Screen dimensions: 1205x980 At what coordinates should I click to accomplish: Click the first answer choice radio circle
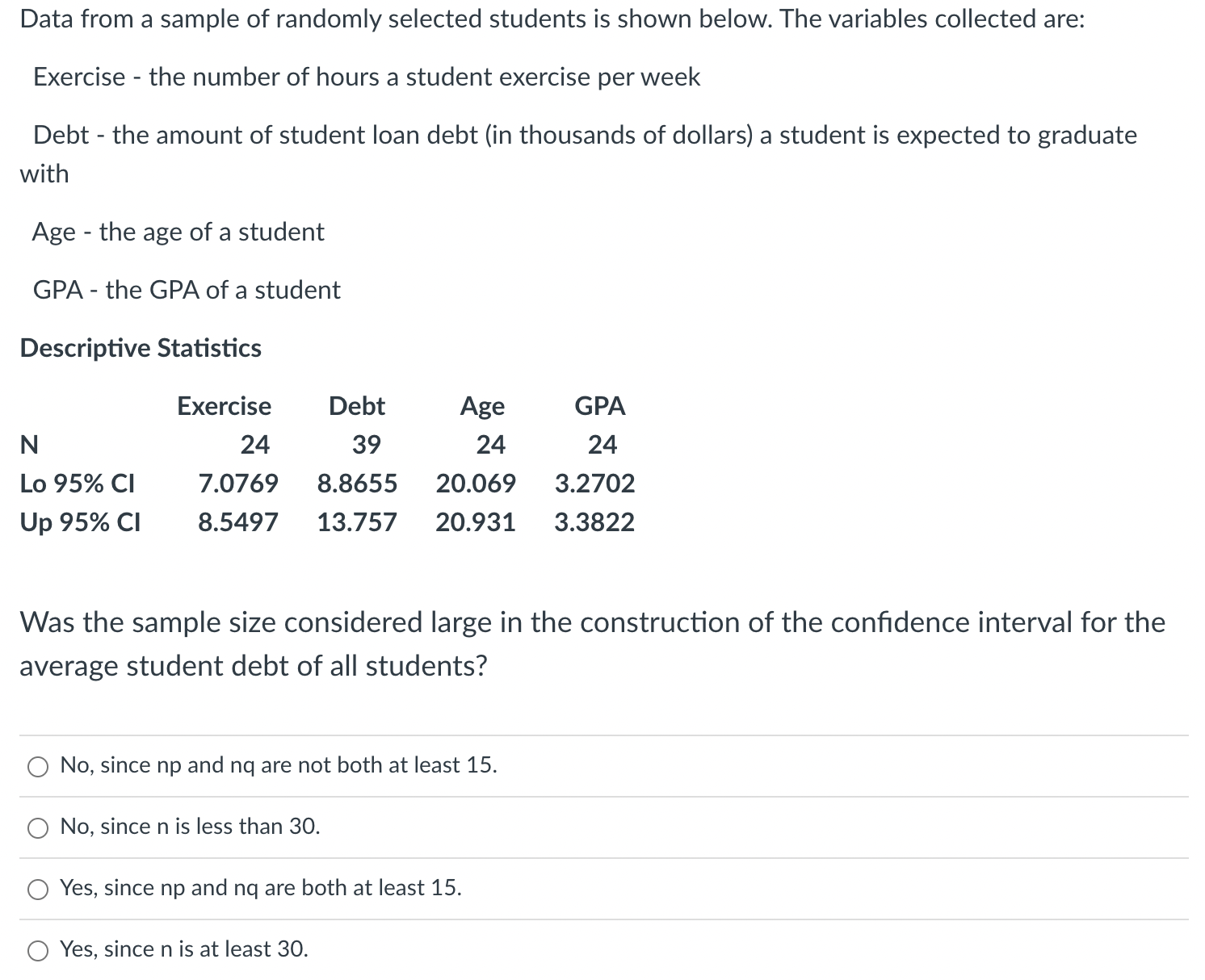[37, 767]
